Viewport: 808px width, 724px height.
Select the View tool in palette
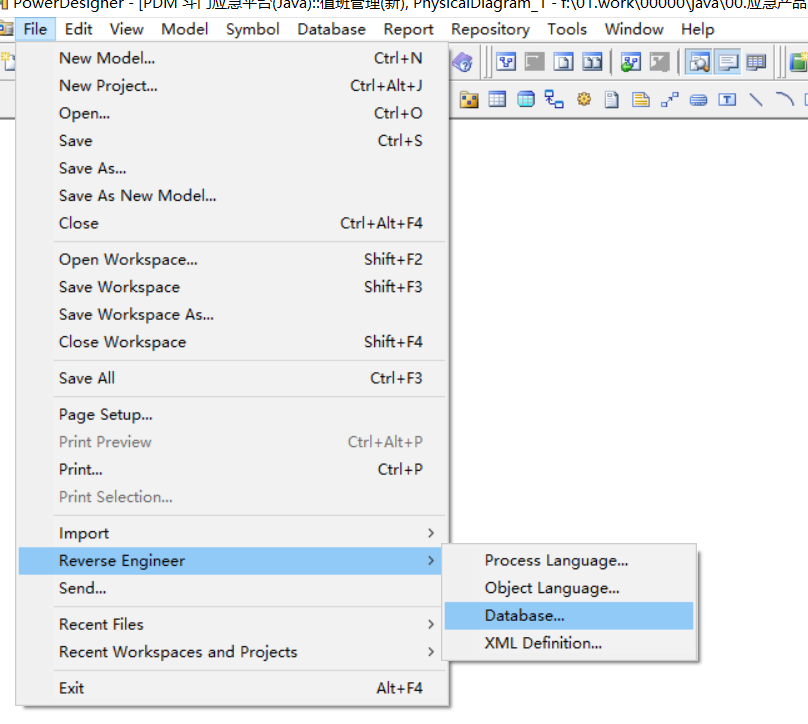[x=526, y=99]
